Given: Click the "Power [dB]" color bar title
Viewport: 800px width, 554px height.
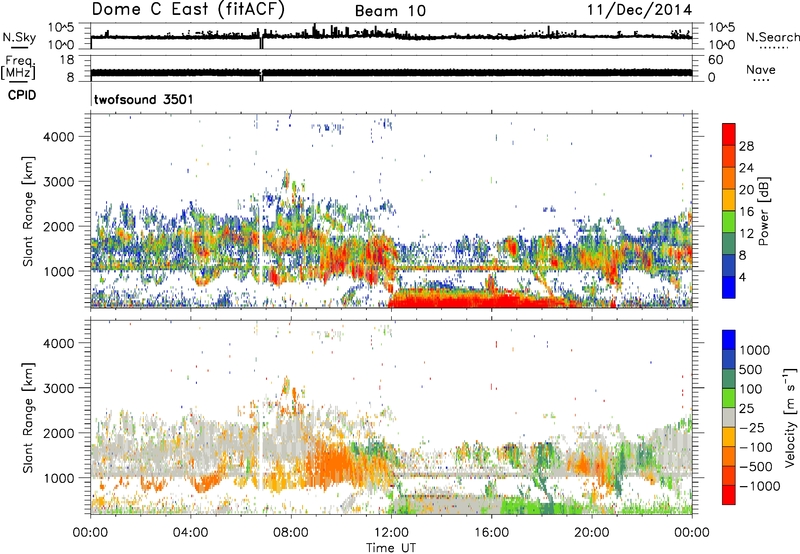Looking at the screenshot, I should [x=764, y=211].
